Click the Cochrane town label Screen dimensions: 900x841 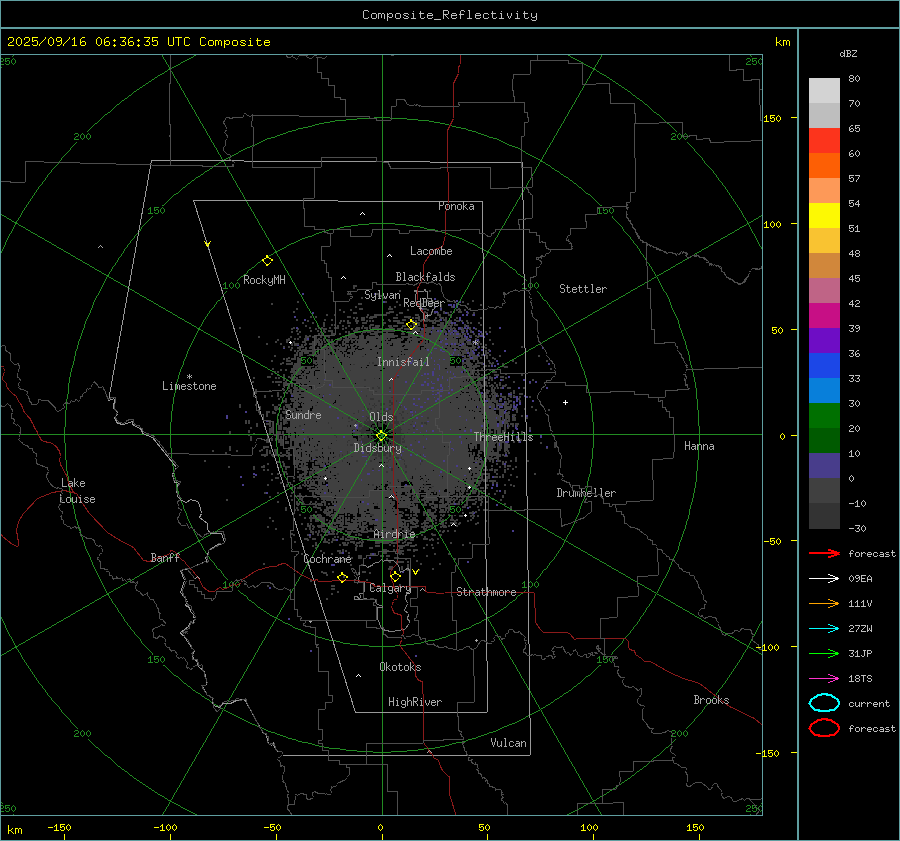coord(327,559)
